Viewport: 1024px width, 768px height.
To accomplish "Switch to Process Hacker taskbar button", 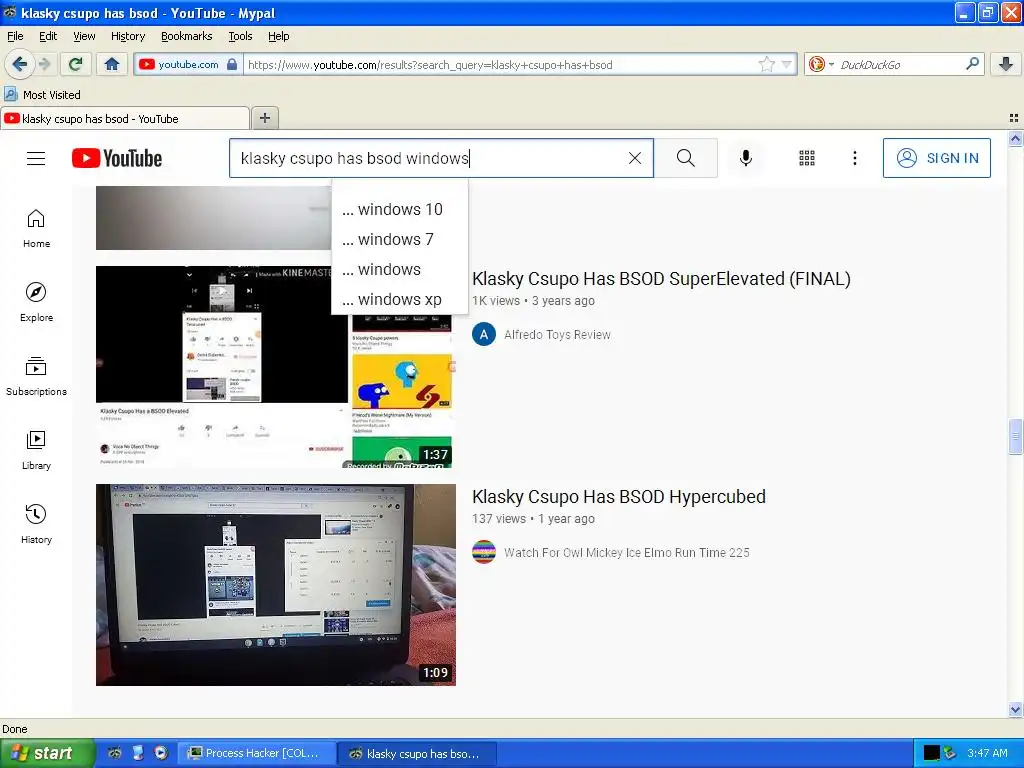I will 257,753.
